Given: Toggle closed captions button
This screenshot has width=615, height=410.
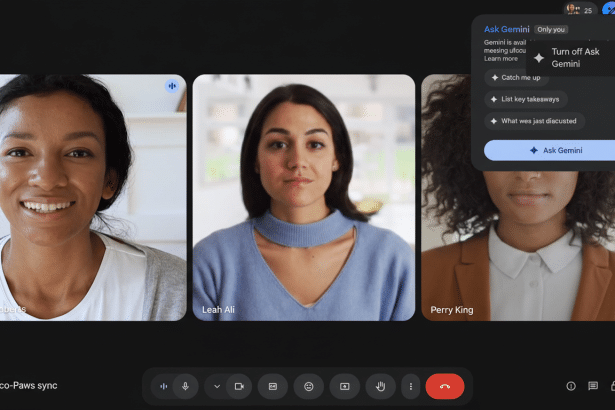Looking at the screenshot, I should tap(273, 386).
